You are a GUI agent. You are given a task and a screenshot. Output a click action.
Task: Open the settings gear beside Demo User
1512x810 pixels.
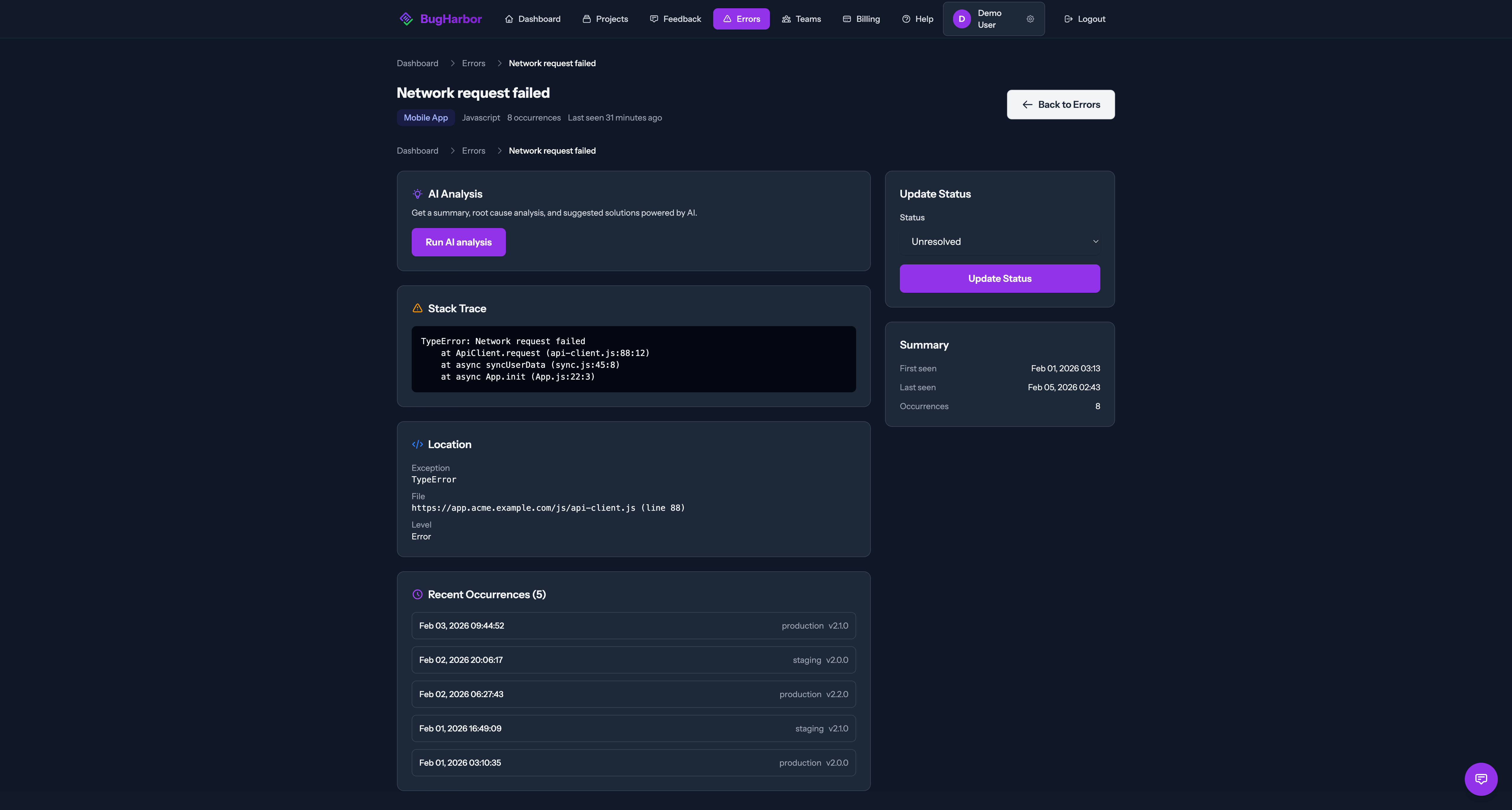coord(1030,18)
